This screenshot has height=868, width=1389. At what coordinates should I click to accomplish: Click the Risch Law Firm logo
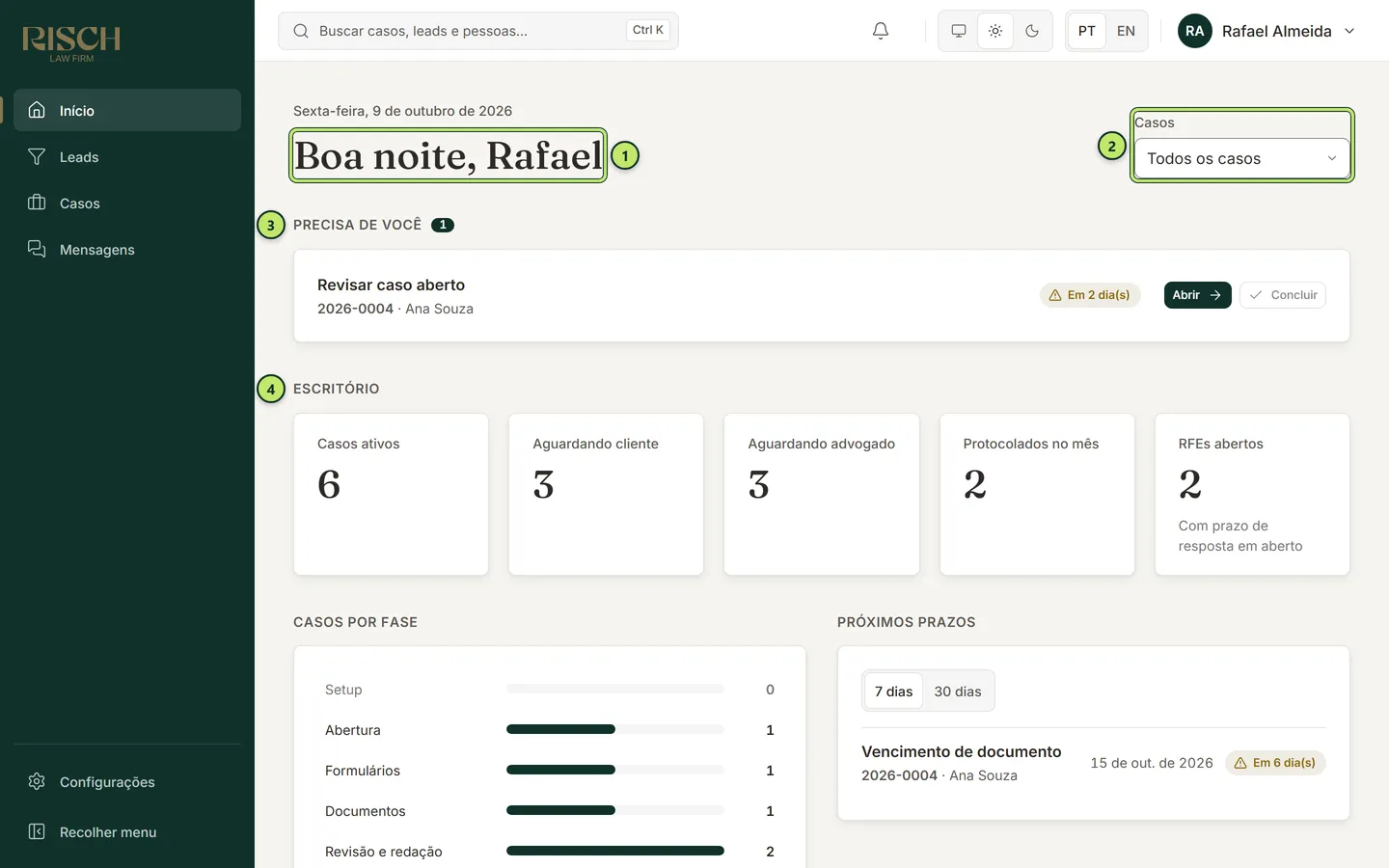[x=71, y=43]
